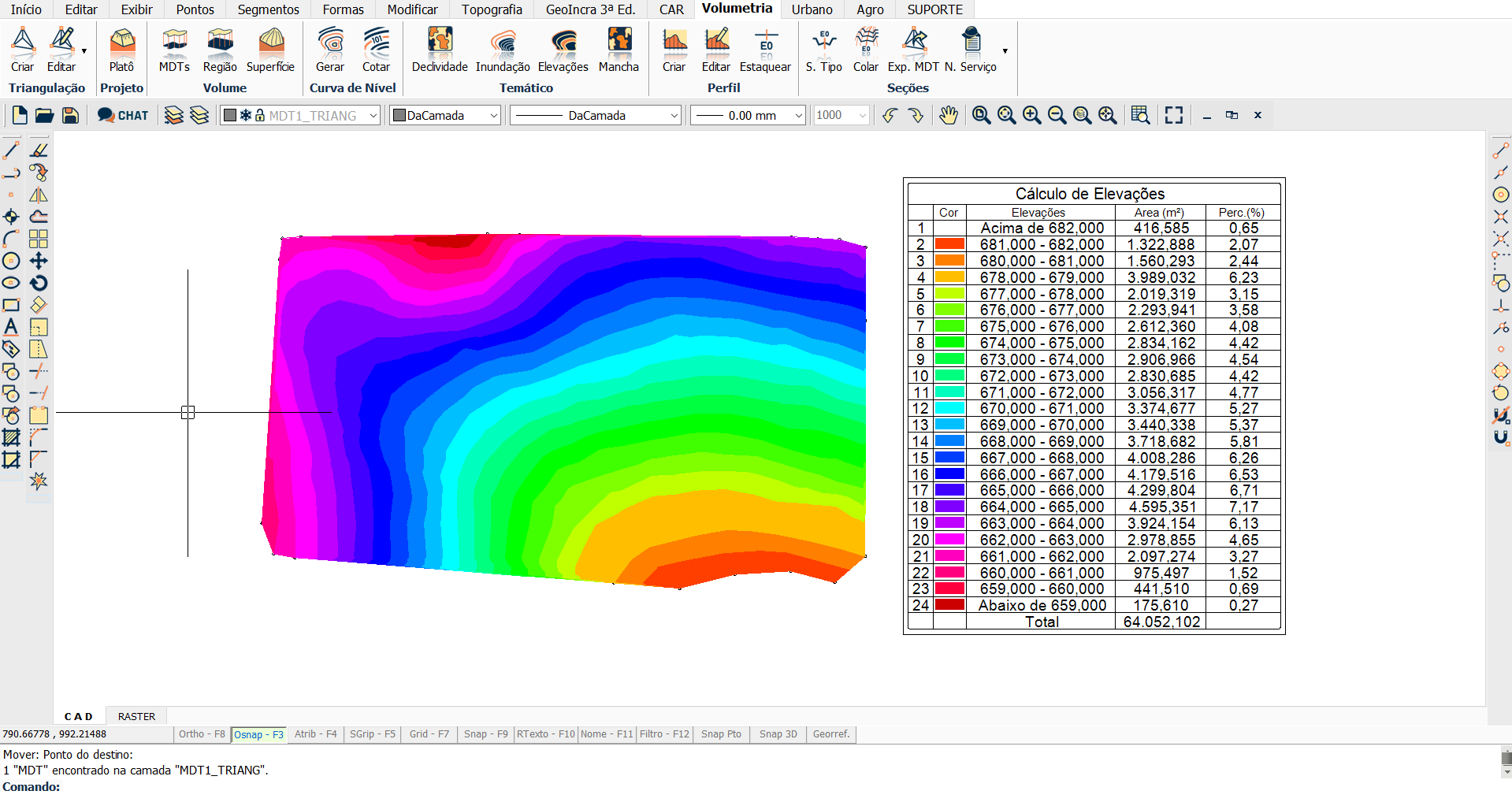Open the RASTER tab
Screen dimensions: 1512x791
click(x=136, y=716)
